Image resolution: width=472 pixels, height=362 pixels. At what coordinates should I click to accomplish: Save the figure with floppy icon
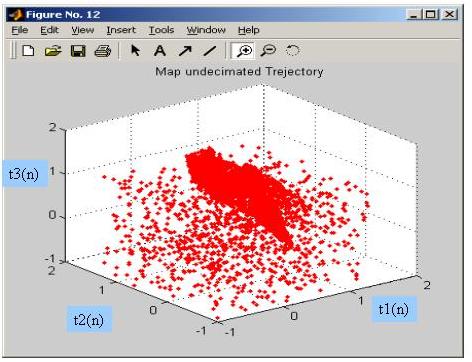point(78,51)
